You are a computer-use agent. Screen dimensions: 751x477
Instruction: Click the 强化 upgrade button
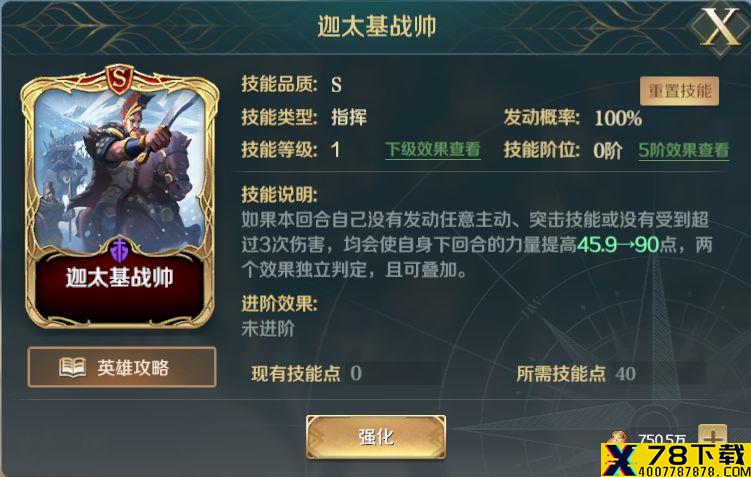[376, 437]
